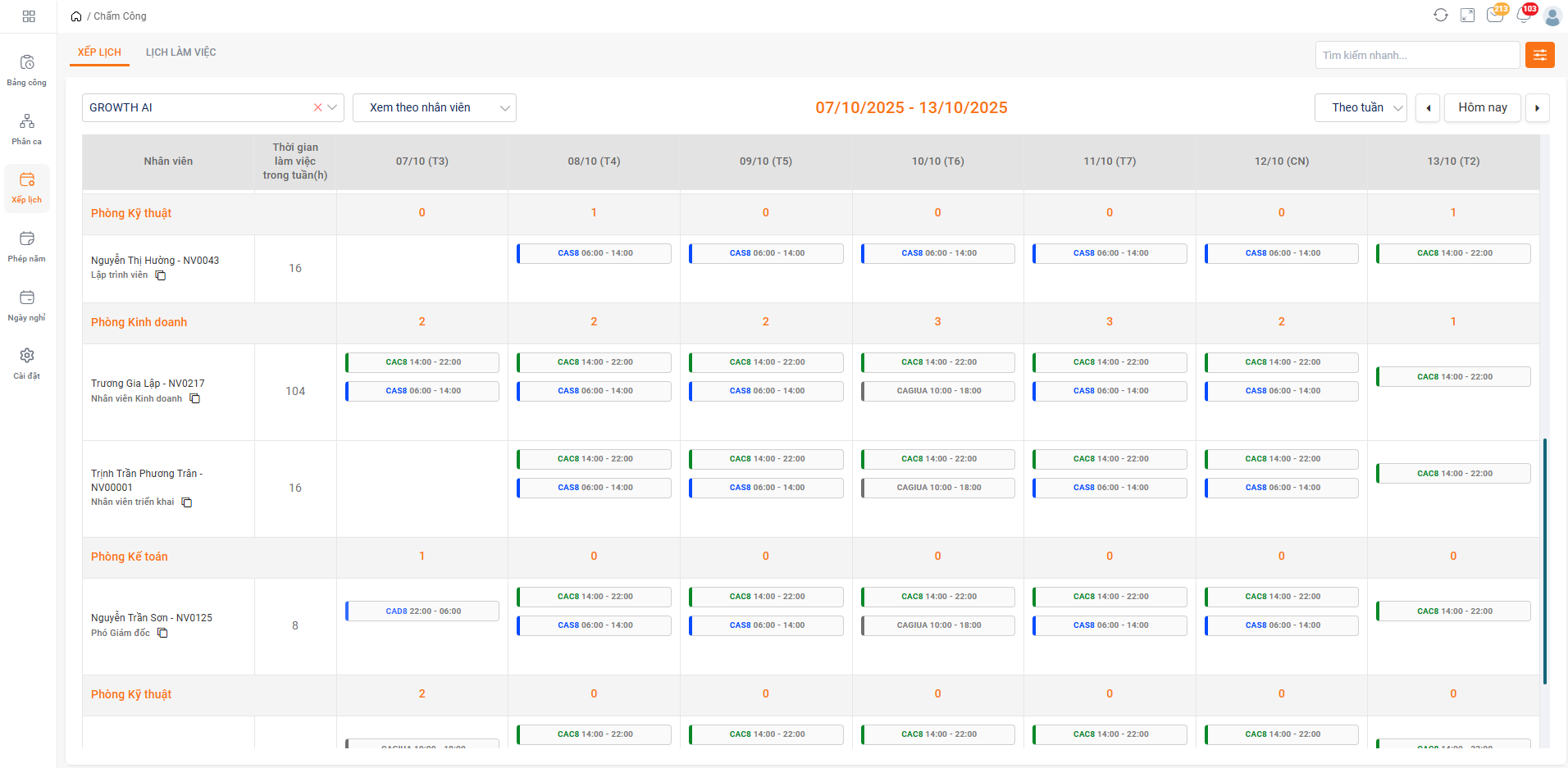Screen dimensions: 1568x768
Task: Expand the GROWTH AI dropdown
Action: (332, 107)
